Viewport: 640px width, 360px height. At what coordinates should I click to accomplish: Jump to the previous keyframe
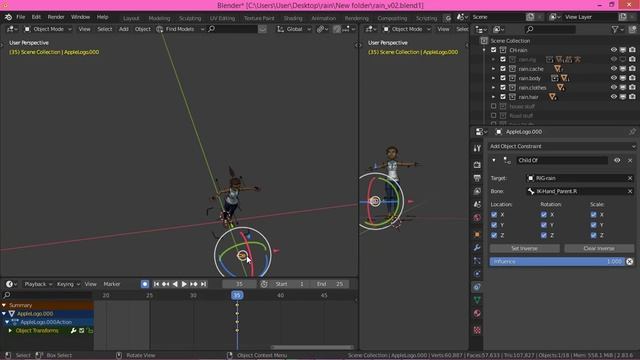[166, 284]
